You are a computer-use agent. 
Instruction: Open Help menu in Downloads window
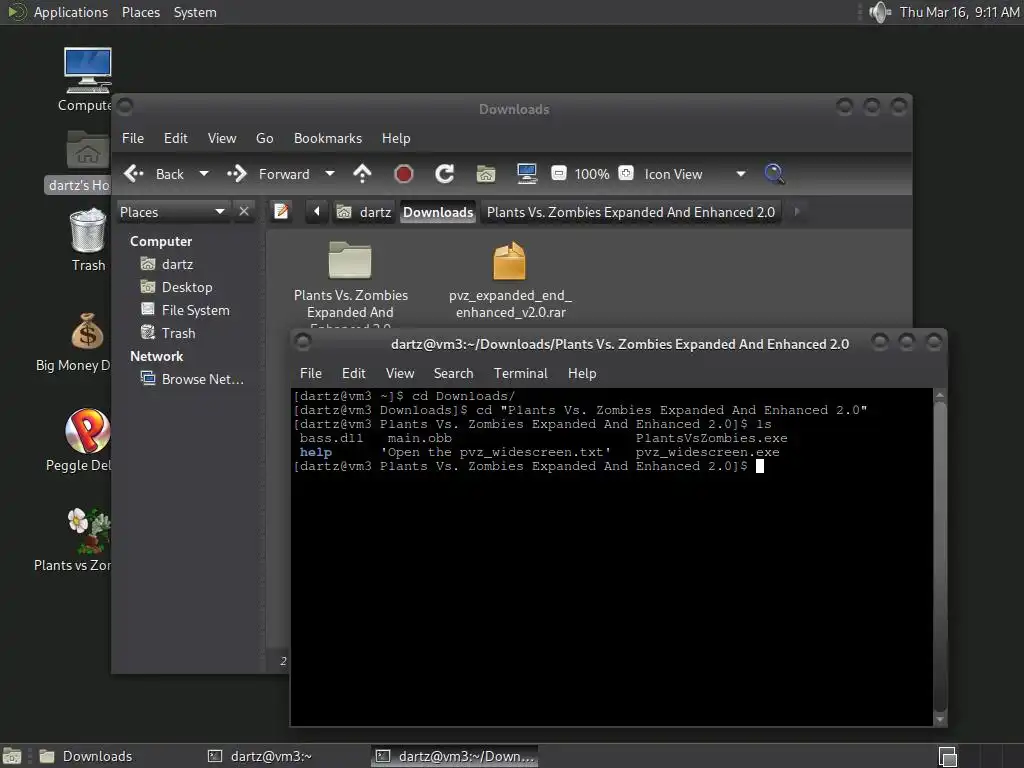[396, 138]
